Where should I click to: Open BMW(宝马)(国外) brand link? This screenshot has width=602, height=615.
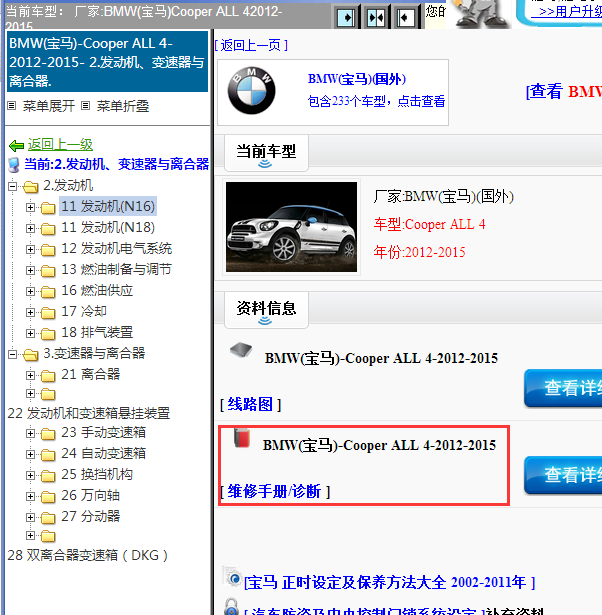[x=357, y=79]
